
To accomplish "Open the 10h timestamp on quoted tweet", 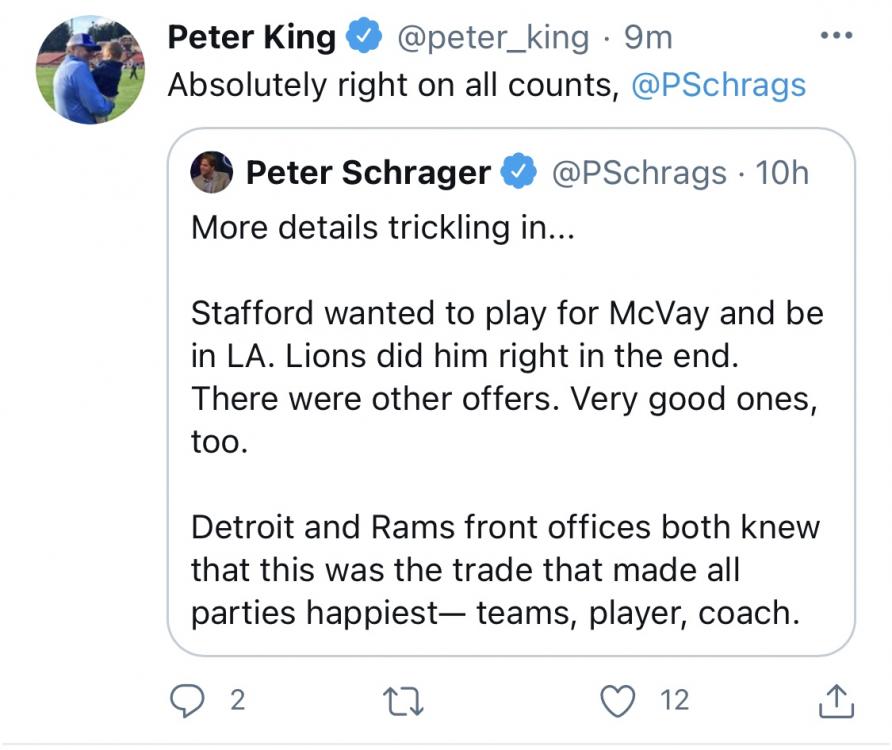I will (x=783, y=173).
